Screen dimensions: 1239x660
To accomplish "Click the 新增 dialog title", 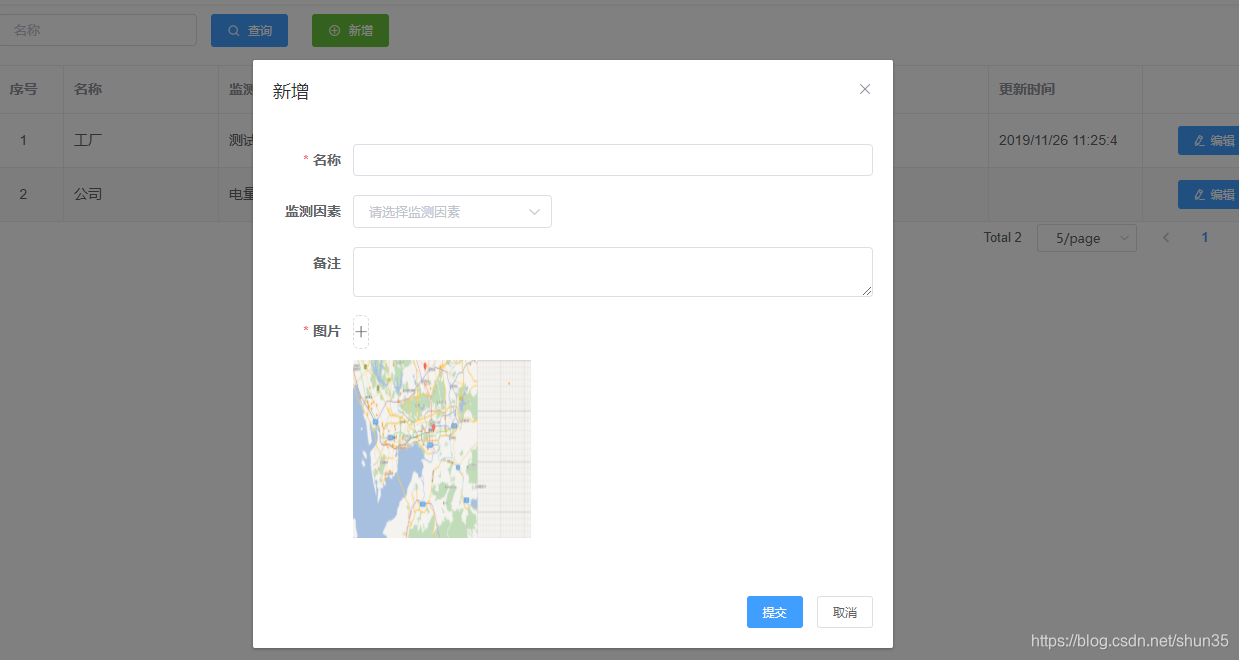I will 291,92.
